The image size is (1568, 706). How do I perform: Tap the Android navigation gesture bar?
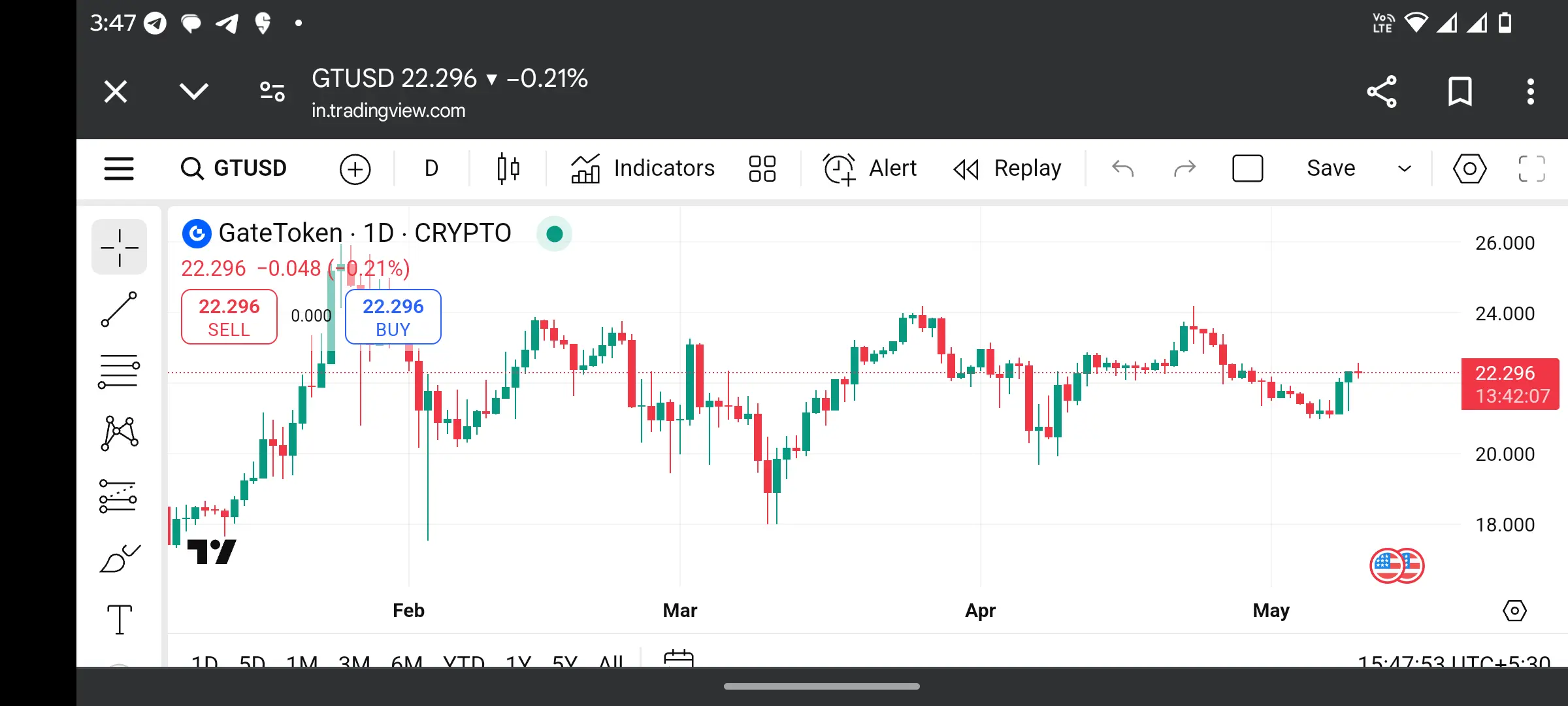[822, 686]
